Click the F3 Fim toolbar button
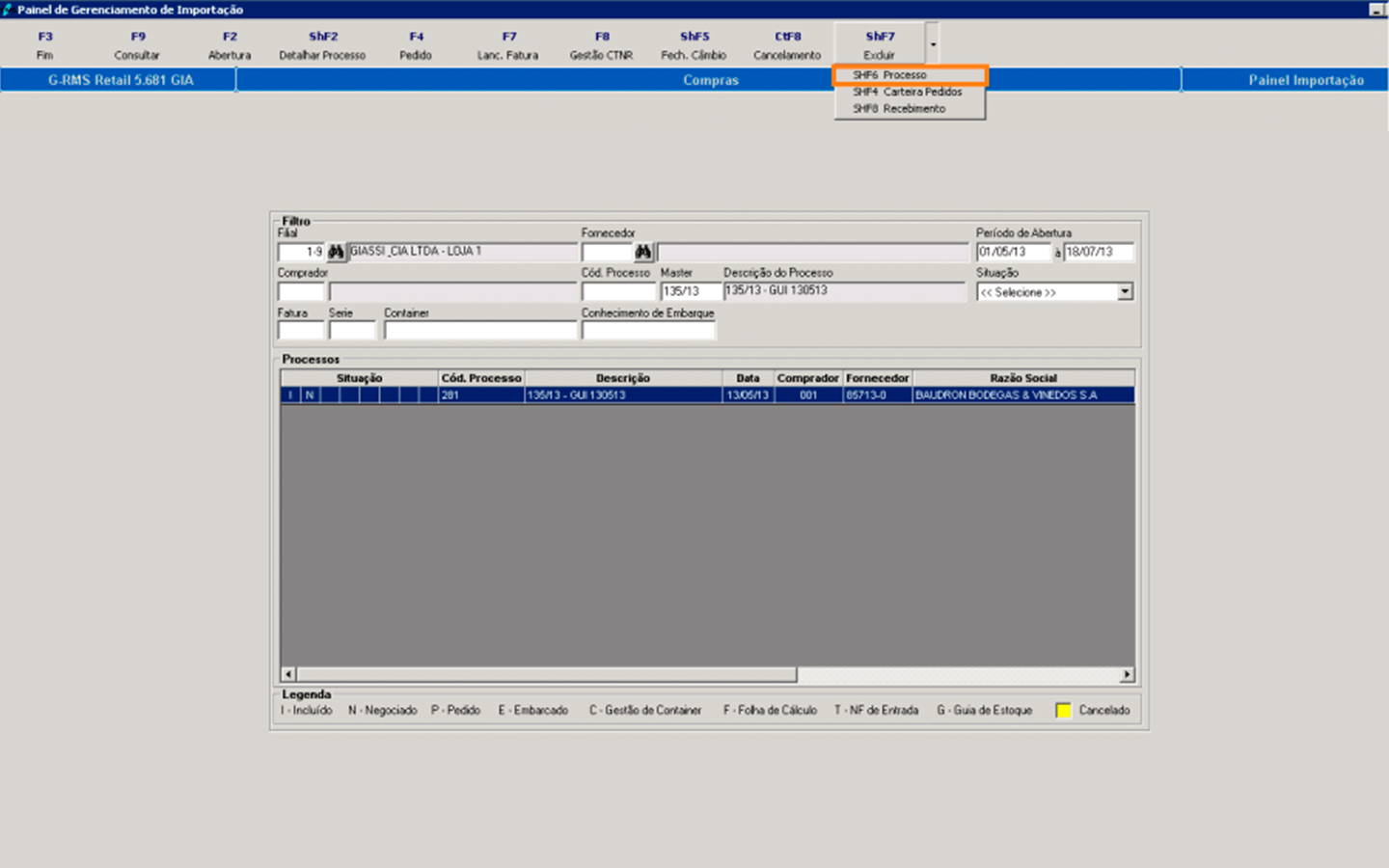This screenshot has width=1389, height=868. [x=45, y=45]
